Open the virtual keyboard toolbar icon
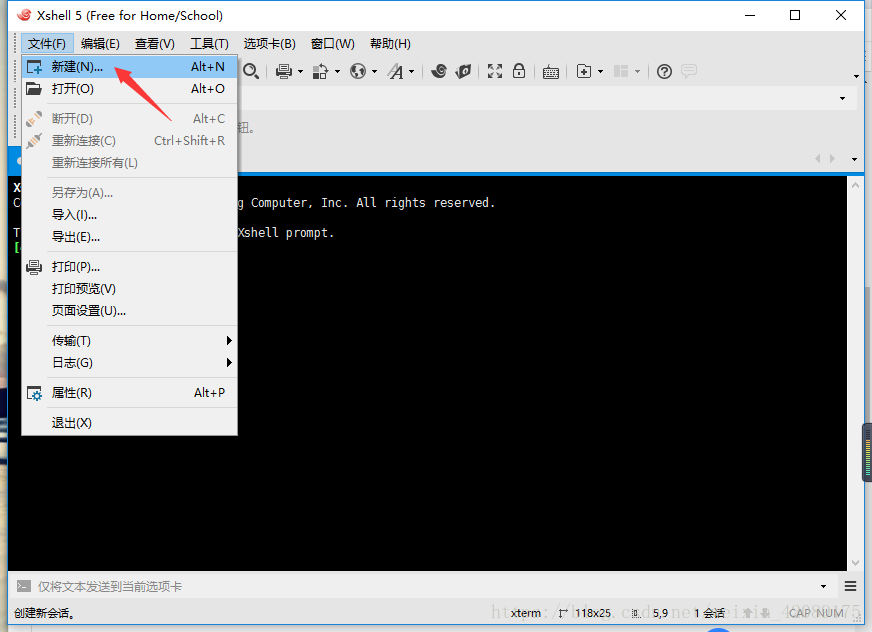This screenshot has width=872, height=632. tap(551, 72)
